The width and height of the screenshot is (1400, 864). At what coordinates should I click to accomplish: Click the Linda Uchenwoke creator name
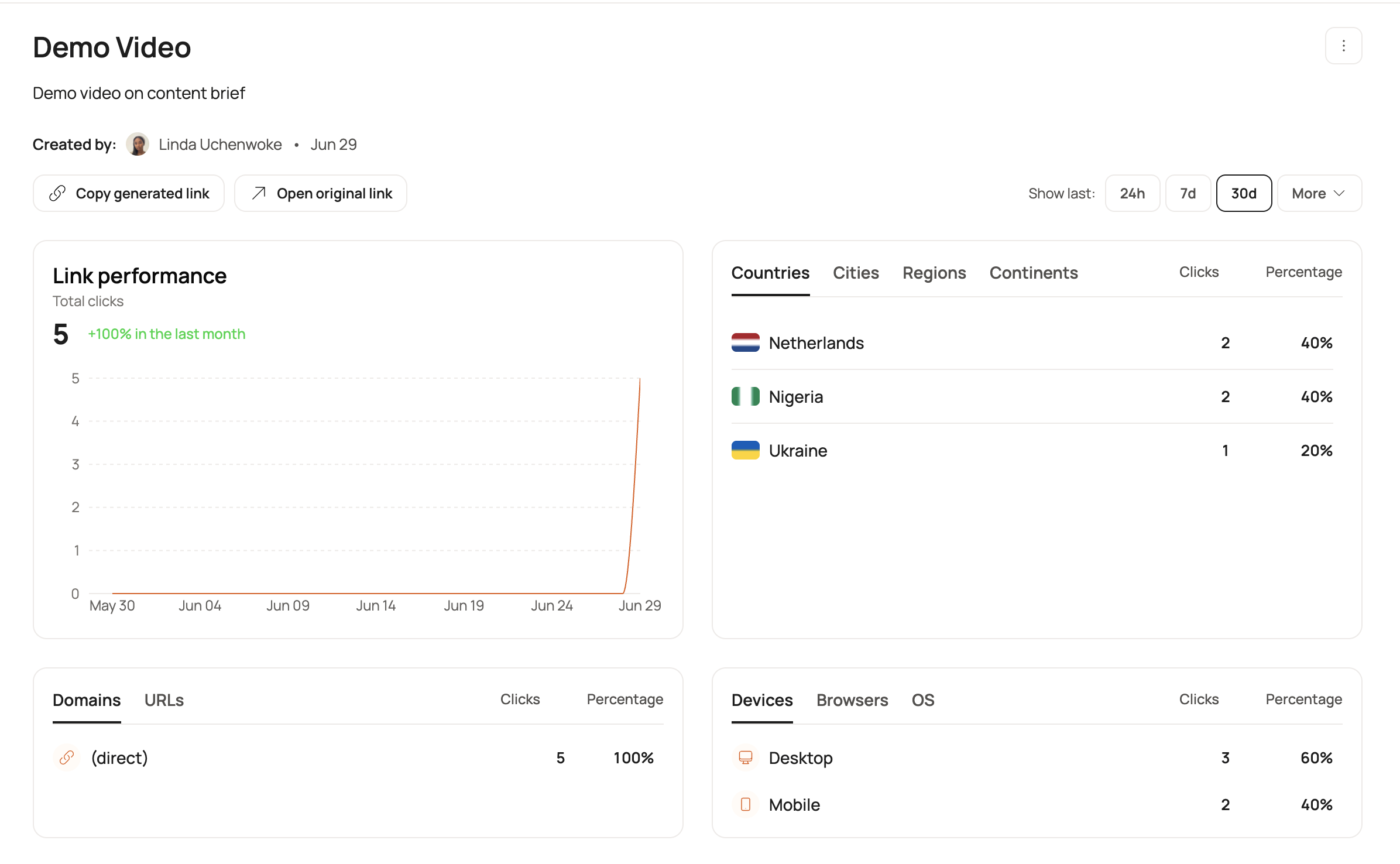click(220, 145)
